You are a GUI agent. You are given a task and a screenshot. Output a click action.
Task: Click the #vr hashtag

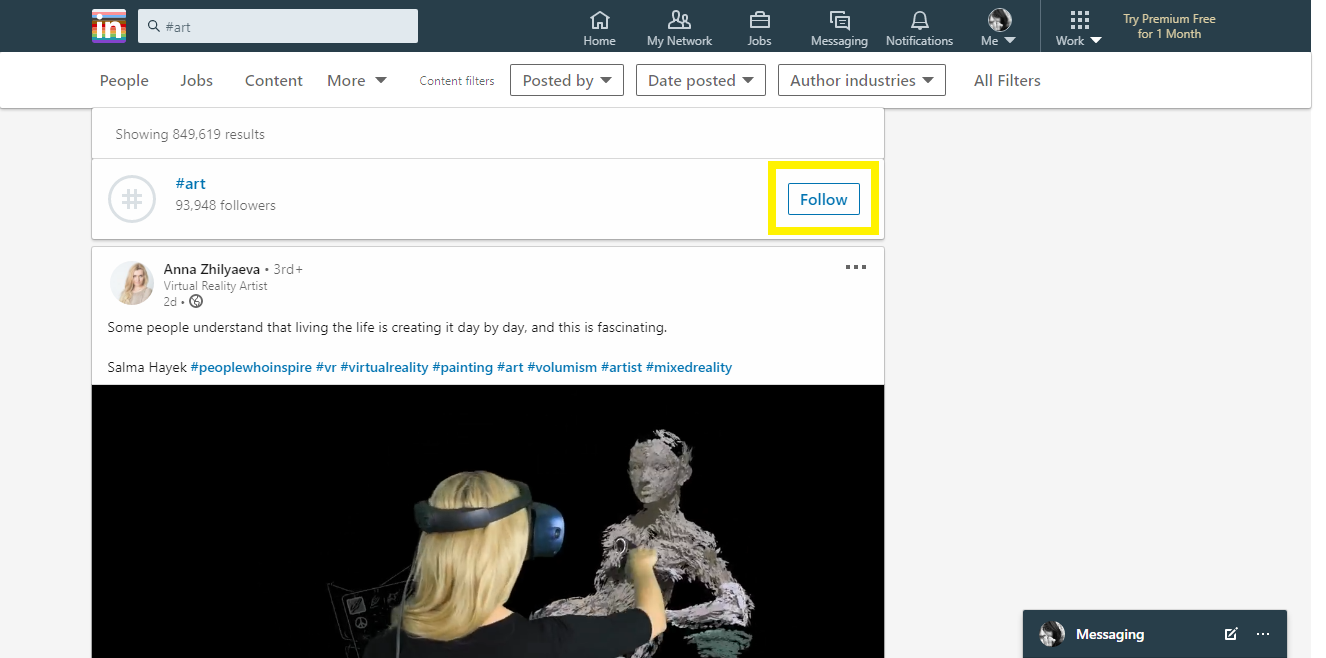326,367
